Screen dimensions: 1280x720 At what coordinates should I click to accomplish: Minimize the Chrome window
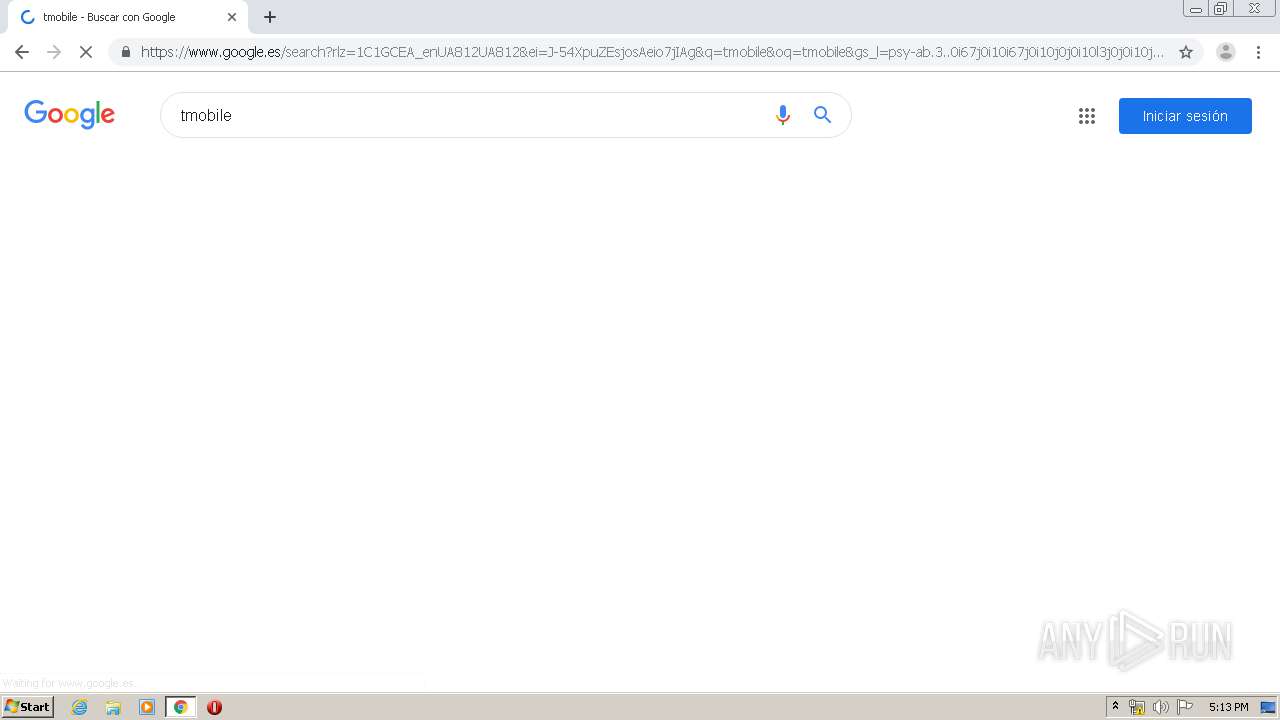(x=1196, y=9)
